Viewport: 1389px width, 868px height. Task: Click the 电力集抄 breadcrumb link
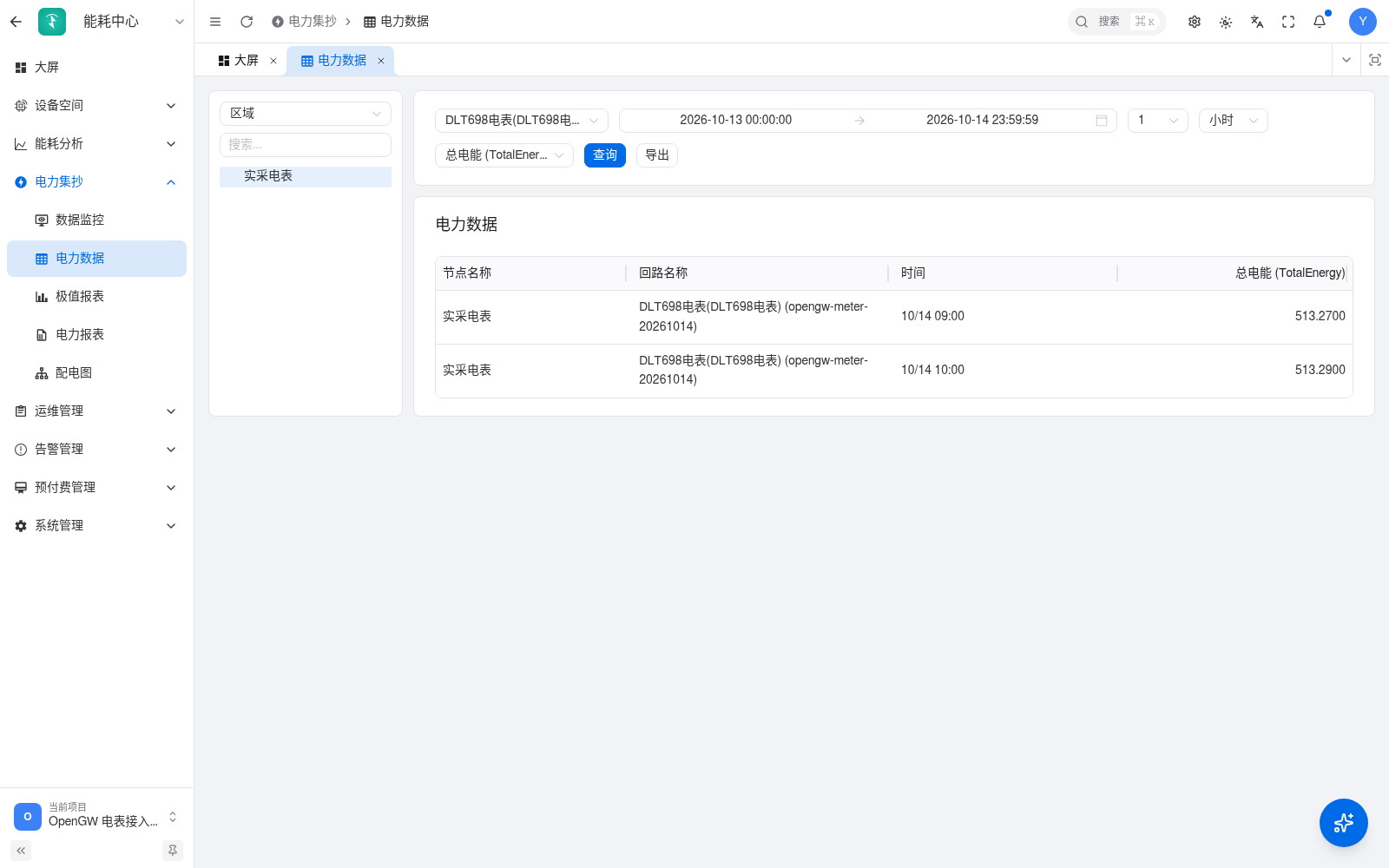[304, 22]
